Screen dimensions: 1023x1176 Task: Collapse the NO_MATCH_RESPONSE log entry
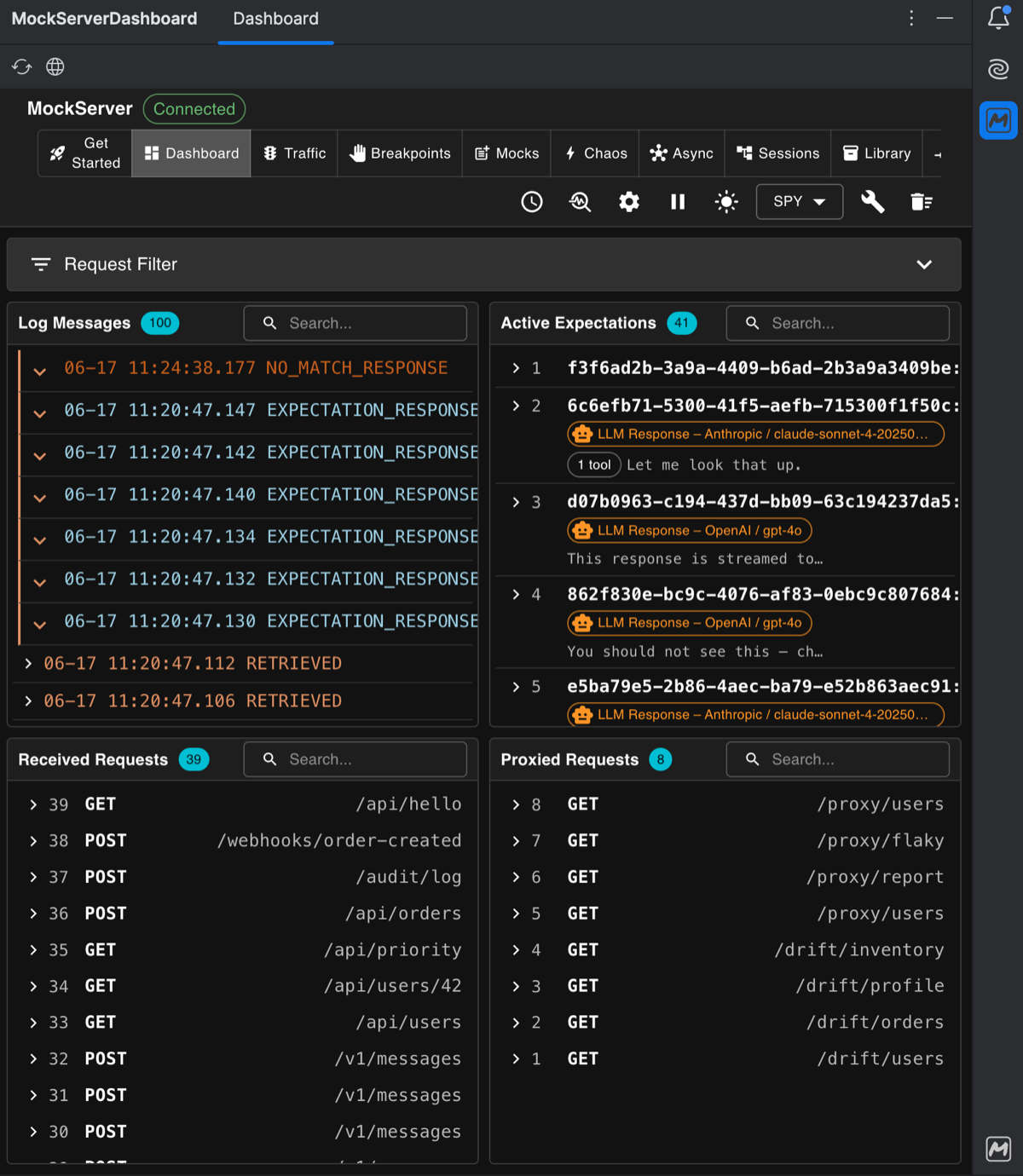(39, 371)
